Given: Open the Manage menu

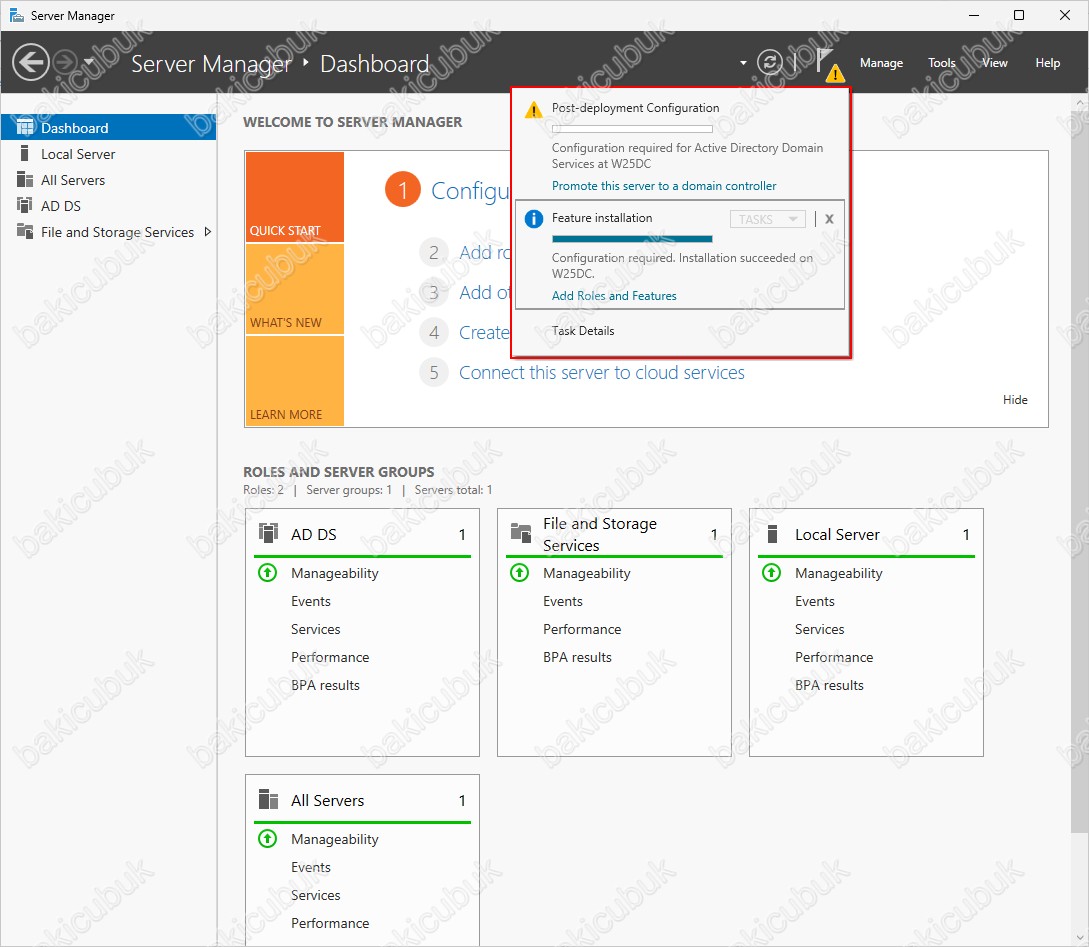Looking at the screenshot, I should click(x=881, y=62).
